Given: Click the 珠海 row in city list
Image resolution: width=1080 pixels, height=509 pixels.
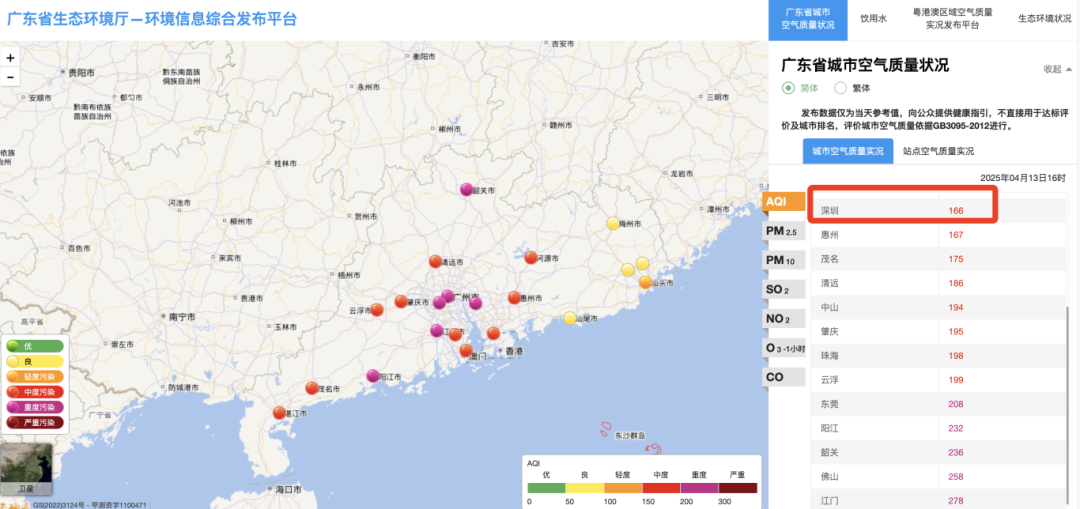Looking at the screenshot, I should tap(939, 355).
